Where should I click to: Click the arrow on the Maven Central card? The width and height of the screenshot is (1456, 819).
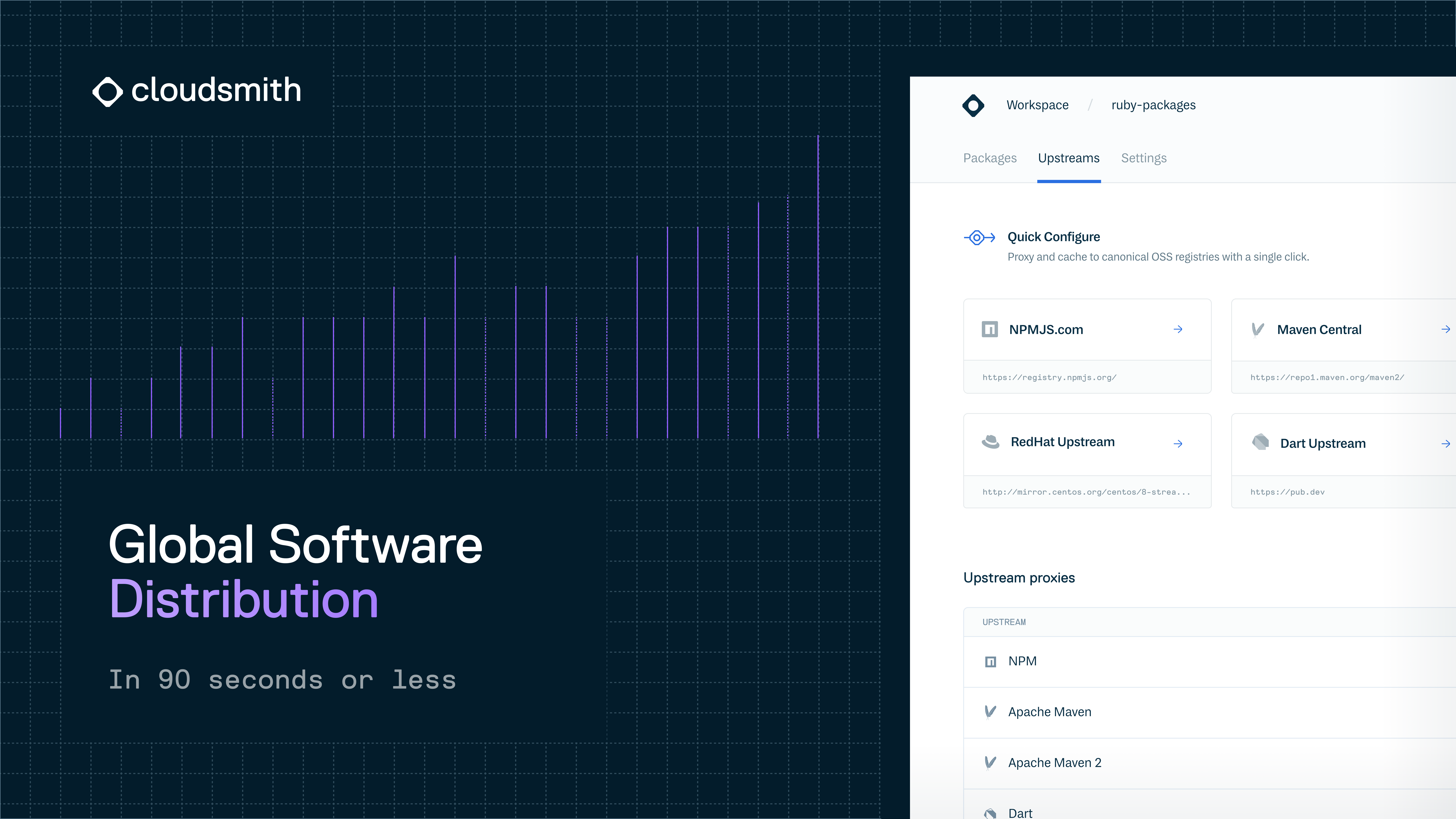[x=1446, y=329]
